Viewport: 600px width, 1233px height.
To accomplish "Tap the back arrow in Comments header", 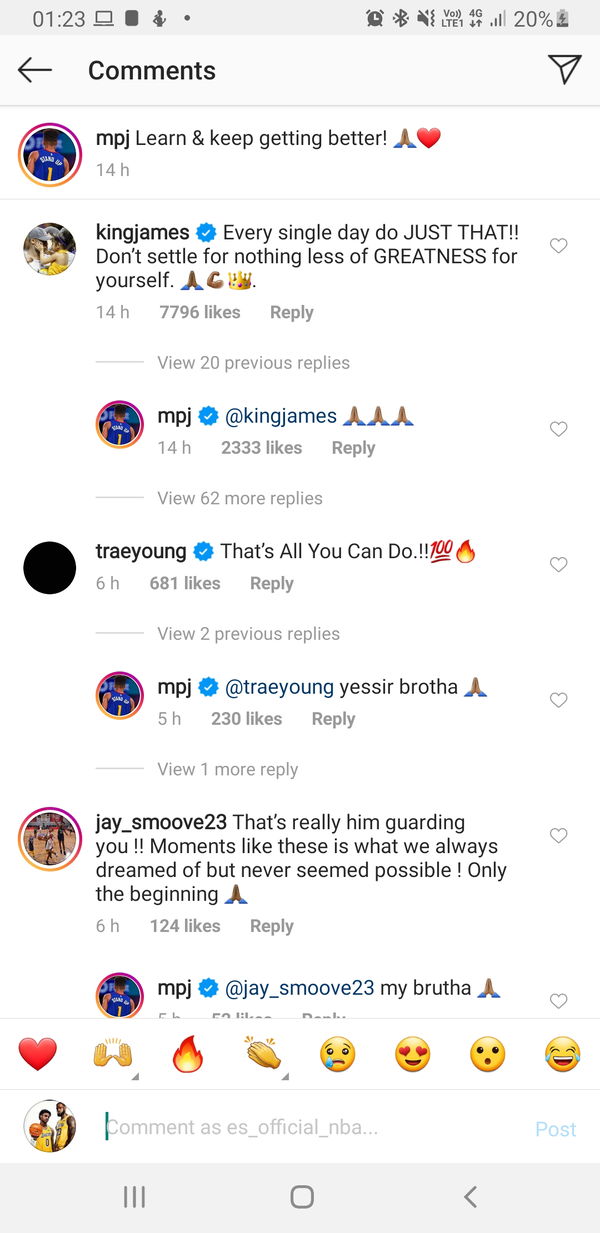I will pos(35,70).
